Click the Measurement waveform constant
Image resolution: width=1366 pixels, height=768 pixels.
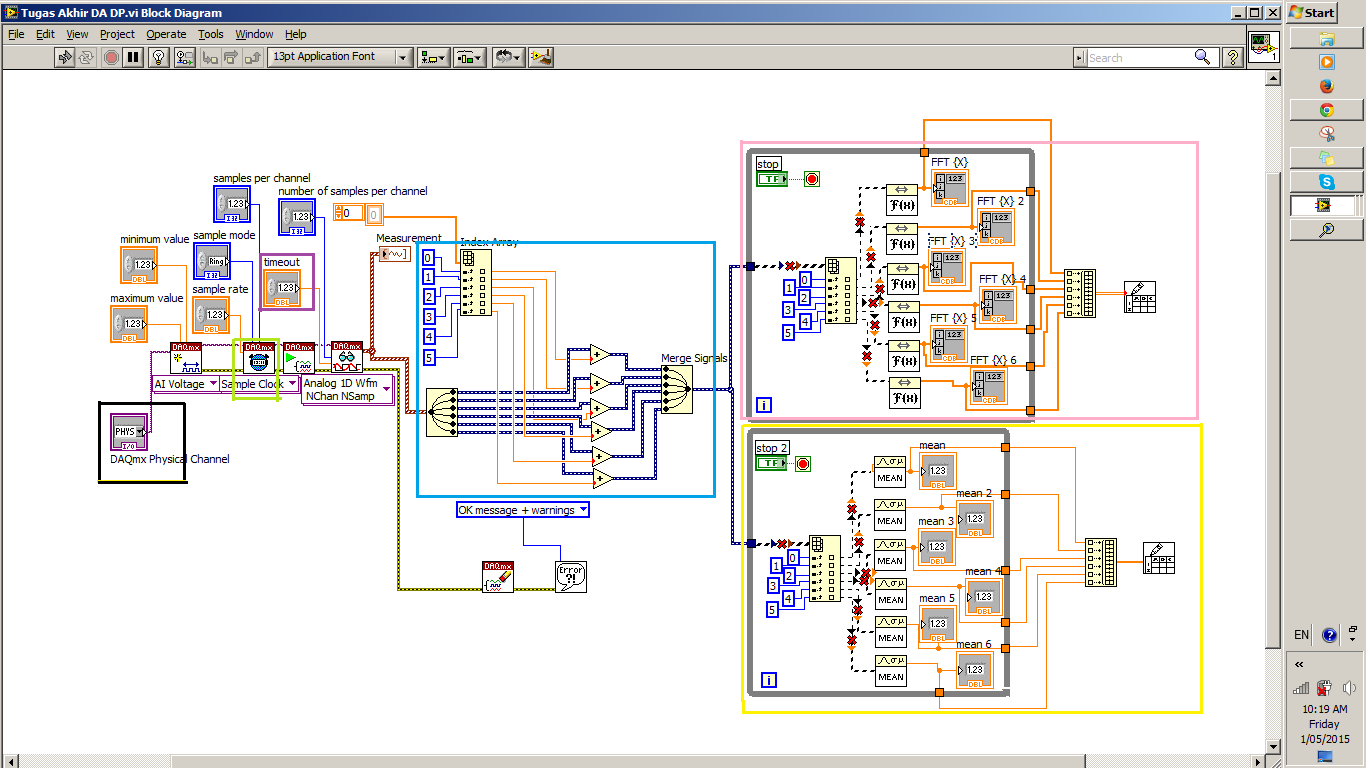(393, 254)
